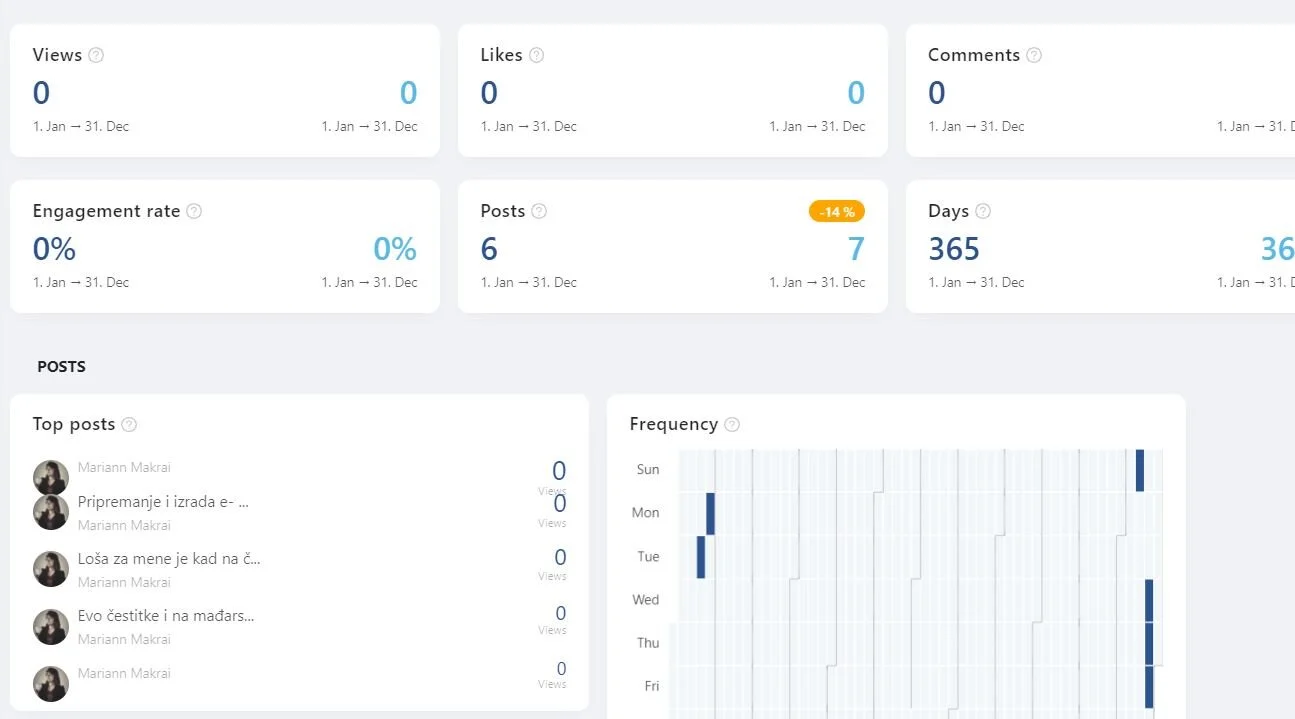Open the Top posts info icon
The width and height of the screenshot is (1295, 719).
(129, 424)
